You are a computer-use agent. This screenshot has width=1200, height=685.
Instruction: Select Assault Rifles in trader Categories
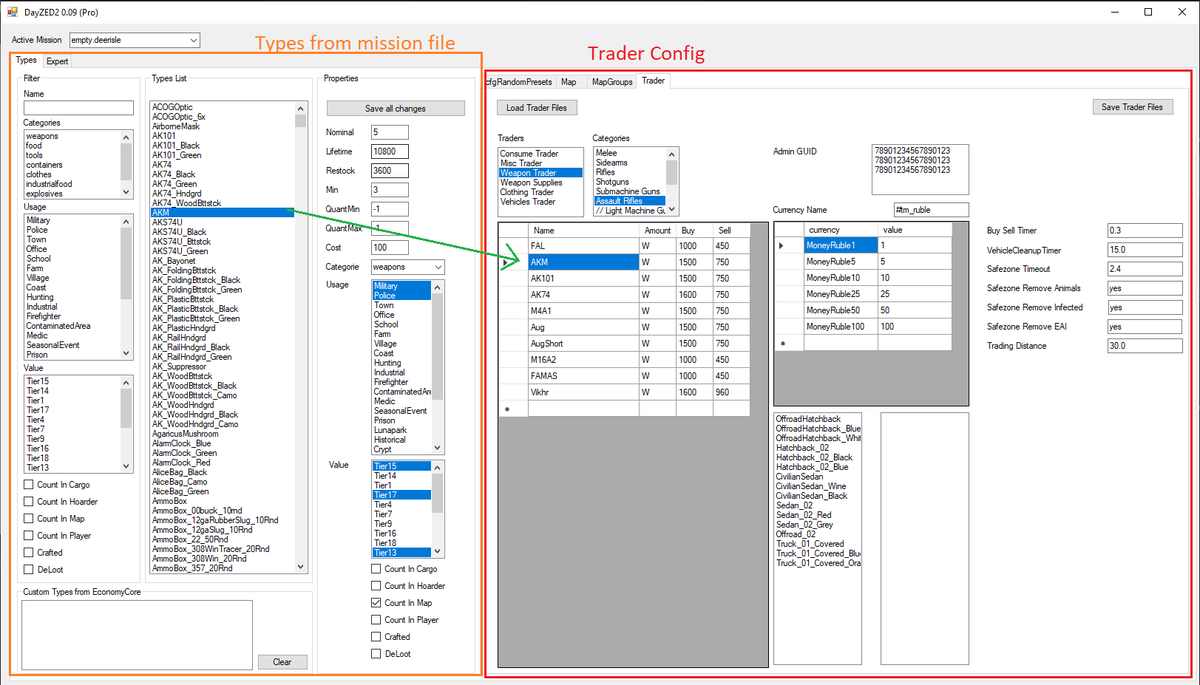click(630, 201)
